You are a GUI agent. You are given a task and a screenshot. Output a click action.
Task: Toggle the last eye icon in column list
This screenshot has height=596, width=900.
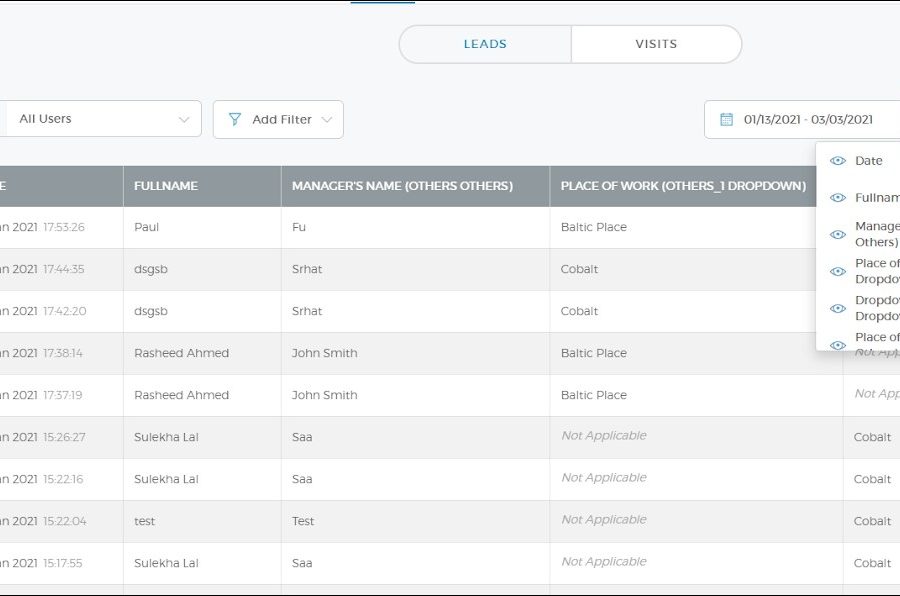(x=838, y=344)
